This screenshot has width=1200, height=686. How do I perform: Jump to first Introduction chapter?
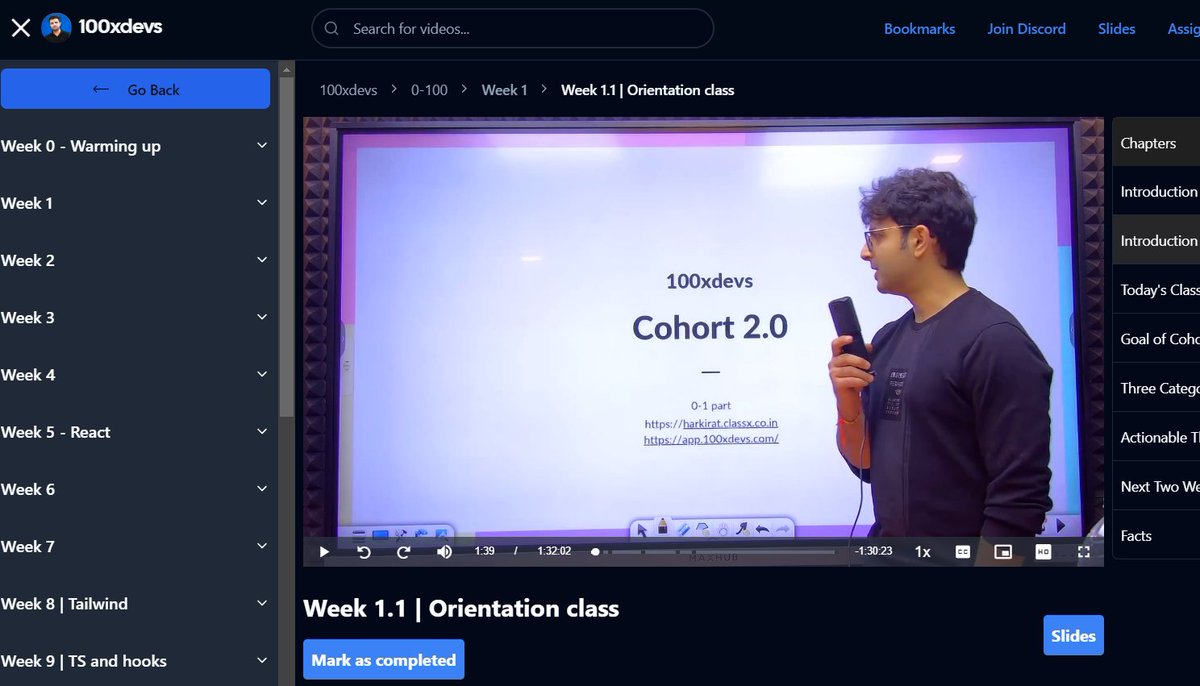pyautogui.click(x=1157, y=191)
